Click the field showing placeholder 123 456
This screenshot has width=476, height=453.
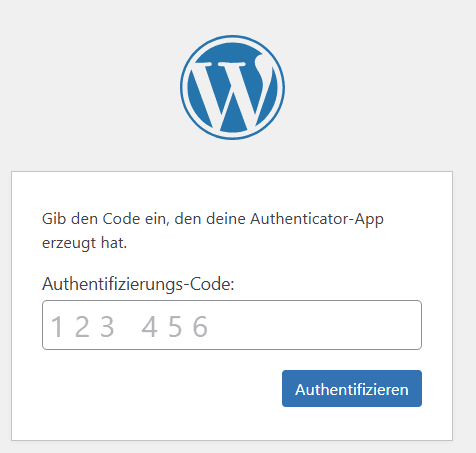(232, 325)
